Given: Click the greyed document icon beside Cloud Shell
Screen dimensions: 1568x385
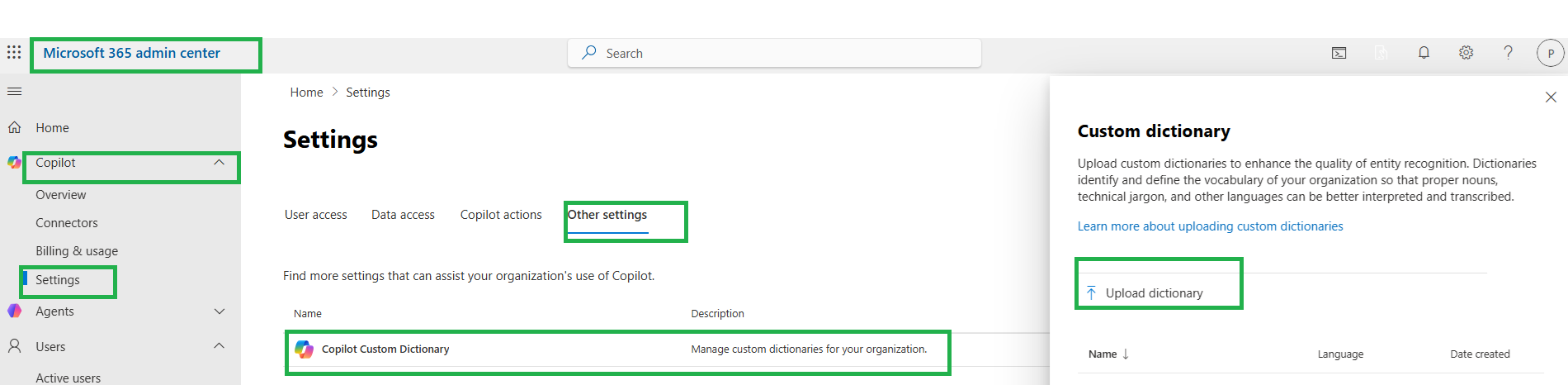Looking at the screenshot, I should point(1381,53).
